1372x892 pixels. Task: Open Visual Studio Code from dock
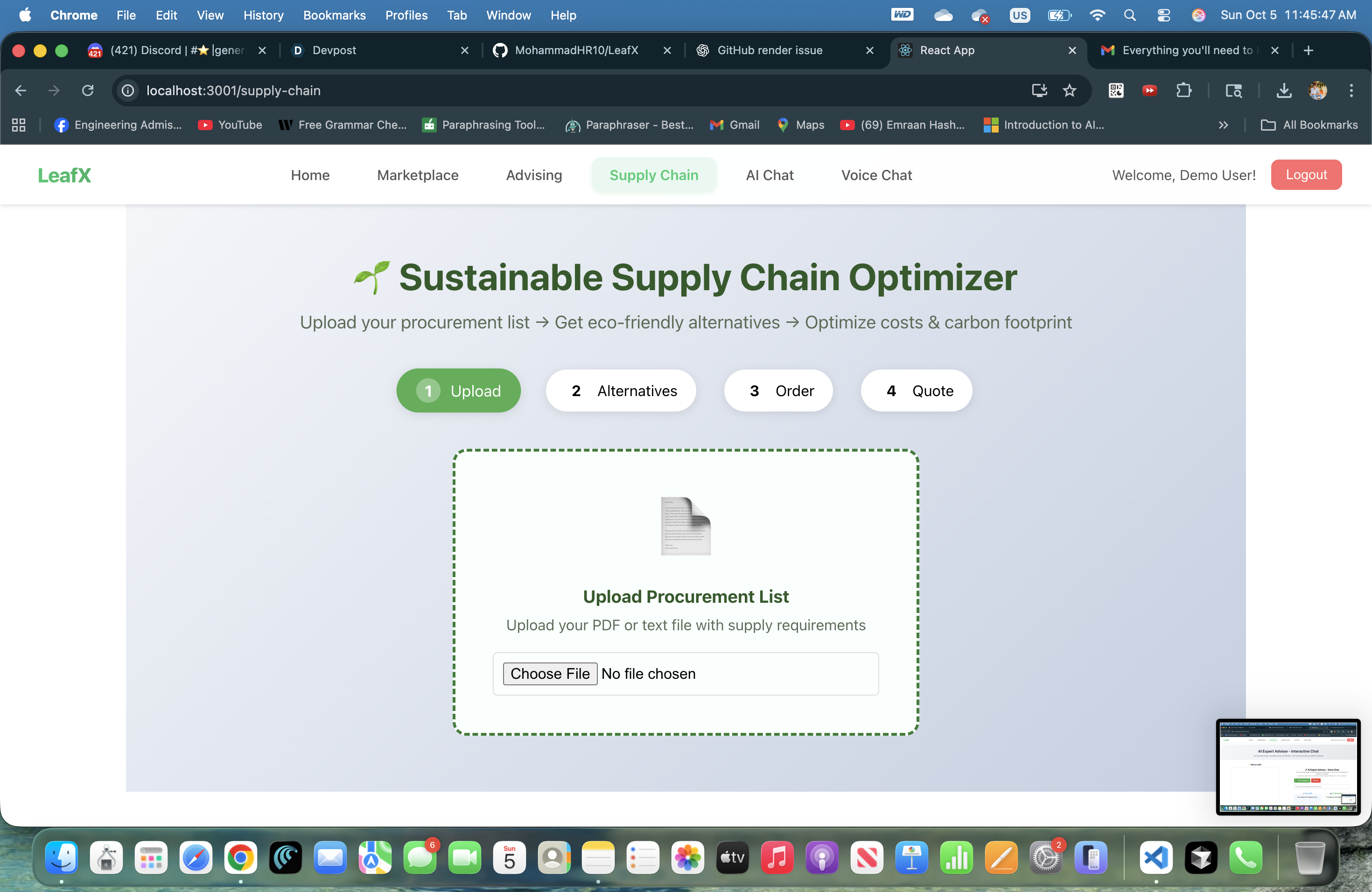tap(1156, 858)
